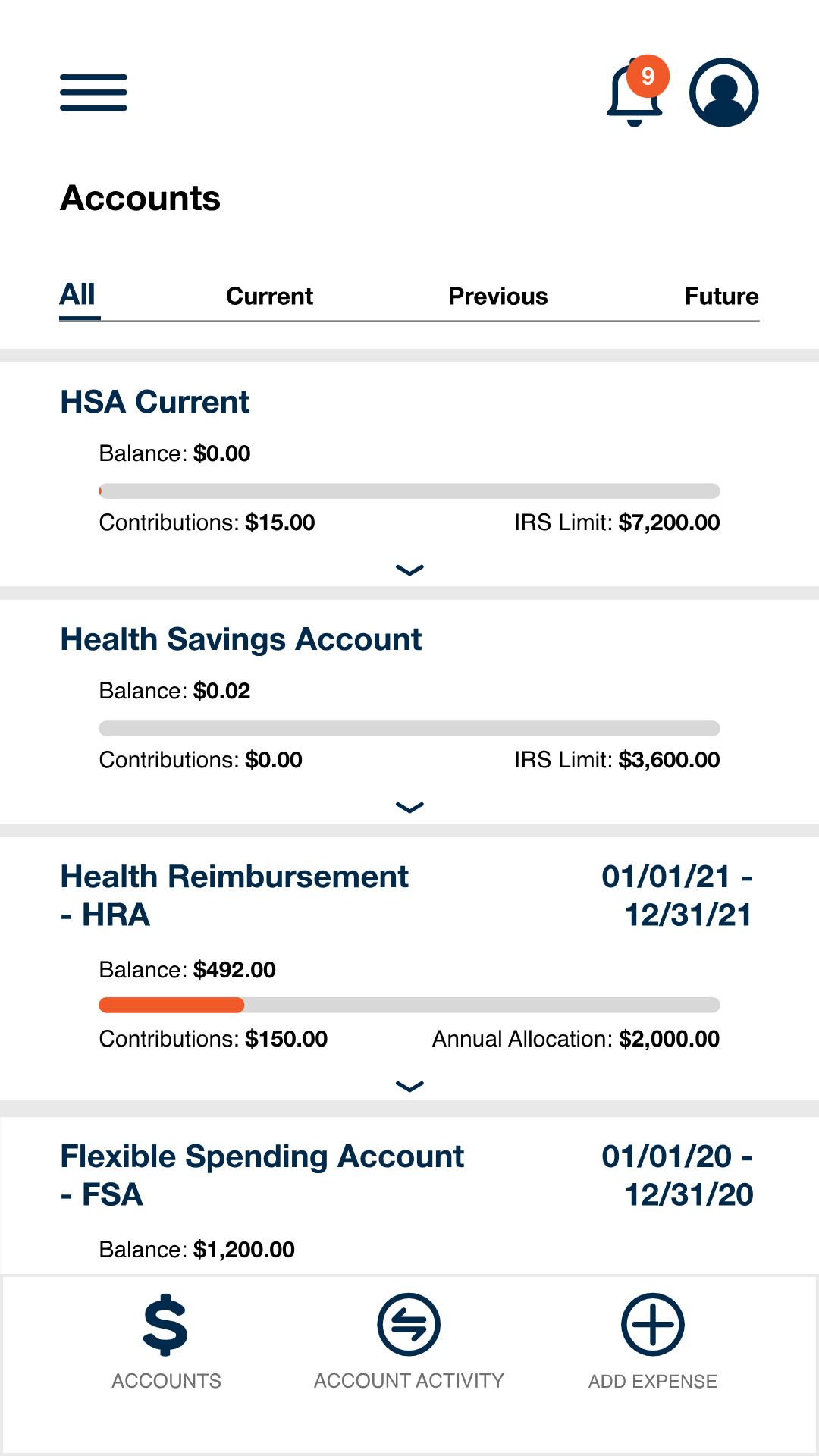Viewport: 819px width, 1456px height.
Task: Tap the Accounts dollar sign icon
Action: point(165,1325)
